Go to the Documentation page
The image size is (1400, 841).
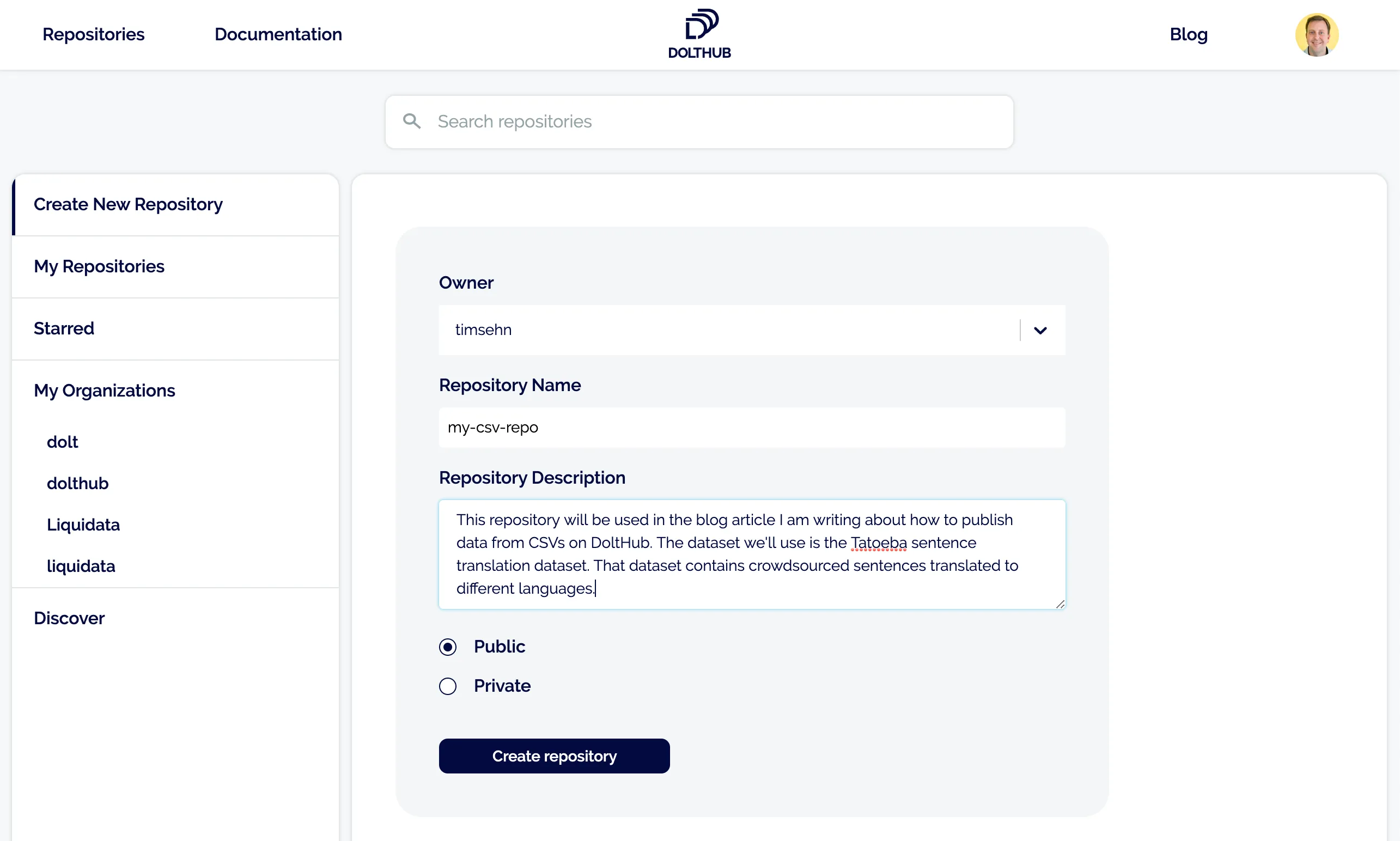(278, 34)
